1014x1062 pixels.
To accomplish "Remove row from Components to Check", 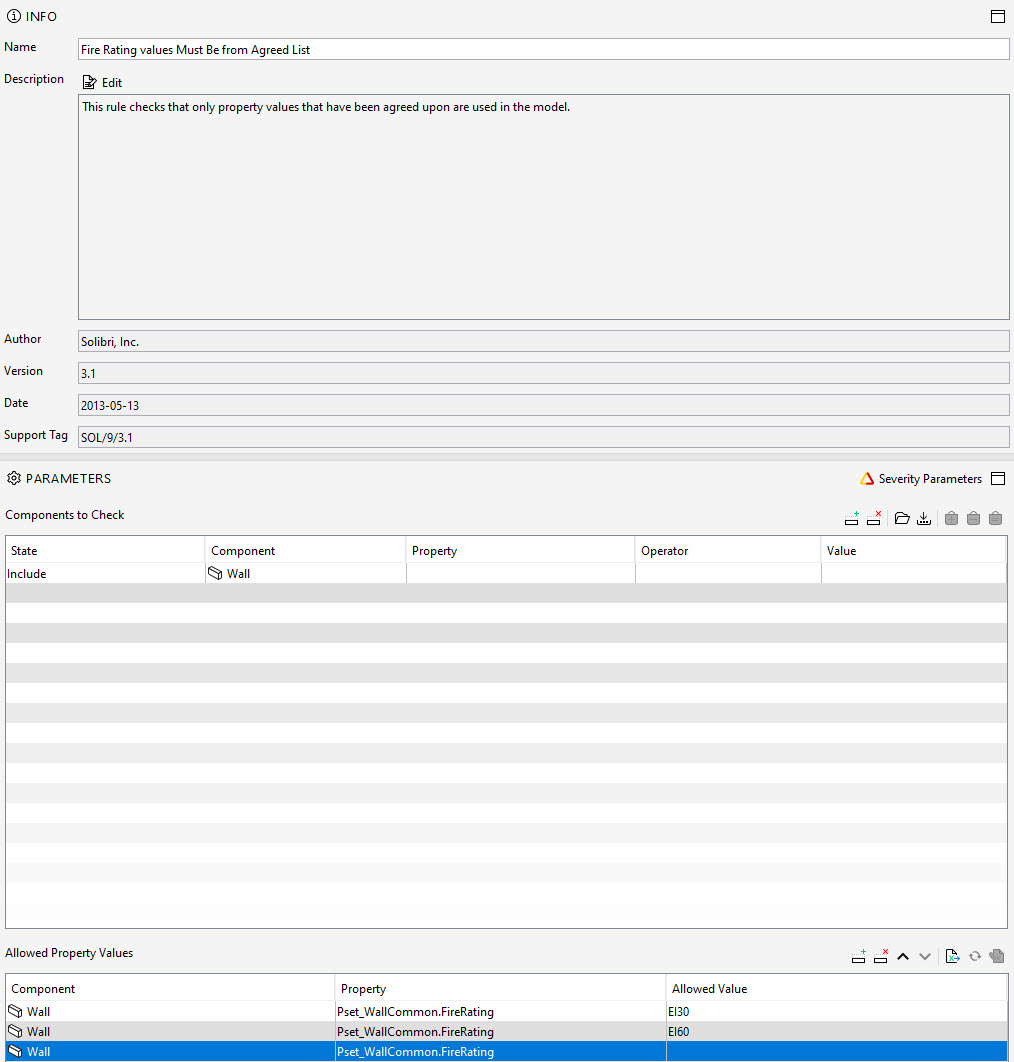I will [x=874, y=518].
